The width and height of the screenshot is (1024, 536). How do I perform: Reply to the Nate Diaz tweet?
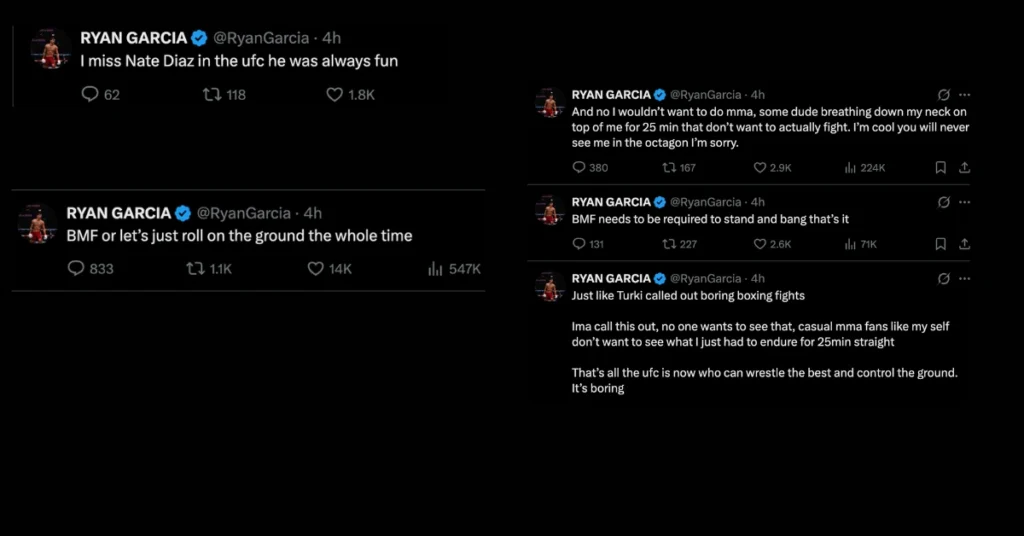89,95
